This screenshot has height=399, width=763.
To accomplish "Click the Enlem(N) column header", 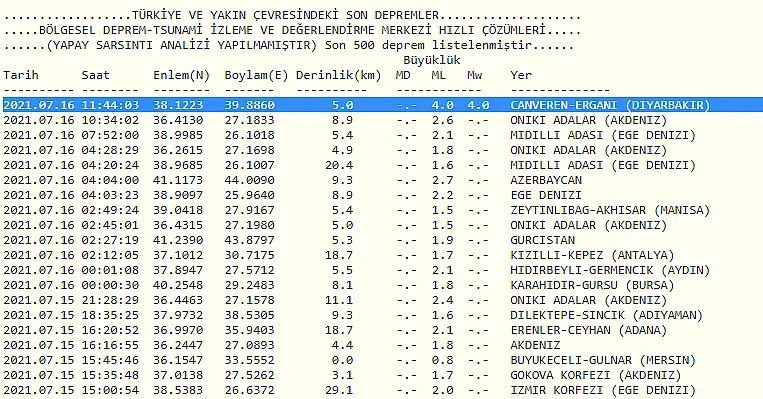I will tap(181, 75).
